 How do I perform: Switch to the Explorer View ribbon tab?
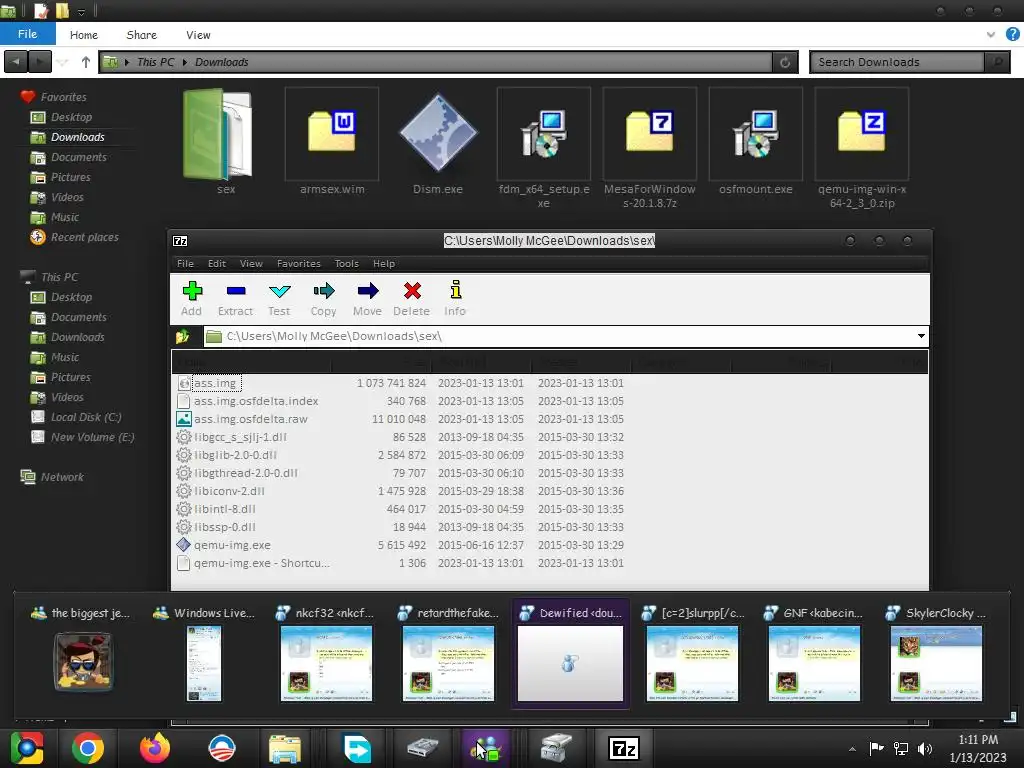(x=198, y=35)
